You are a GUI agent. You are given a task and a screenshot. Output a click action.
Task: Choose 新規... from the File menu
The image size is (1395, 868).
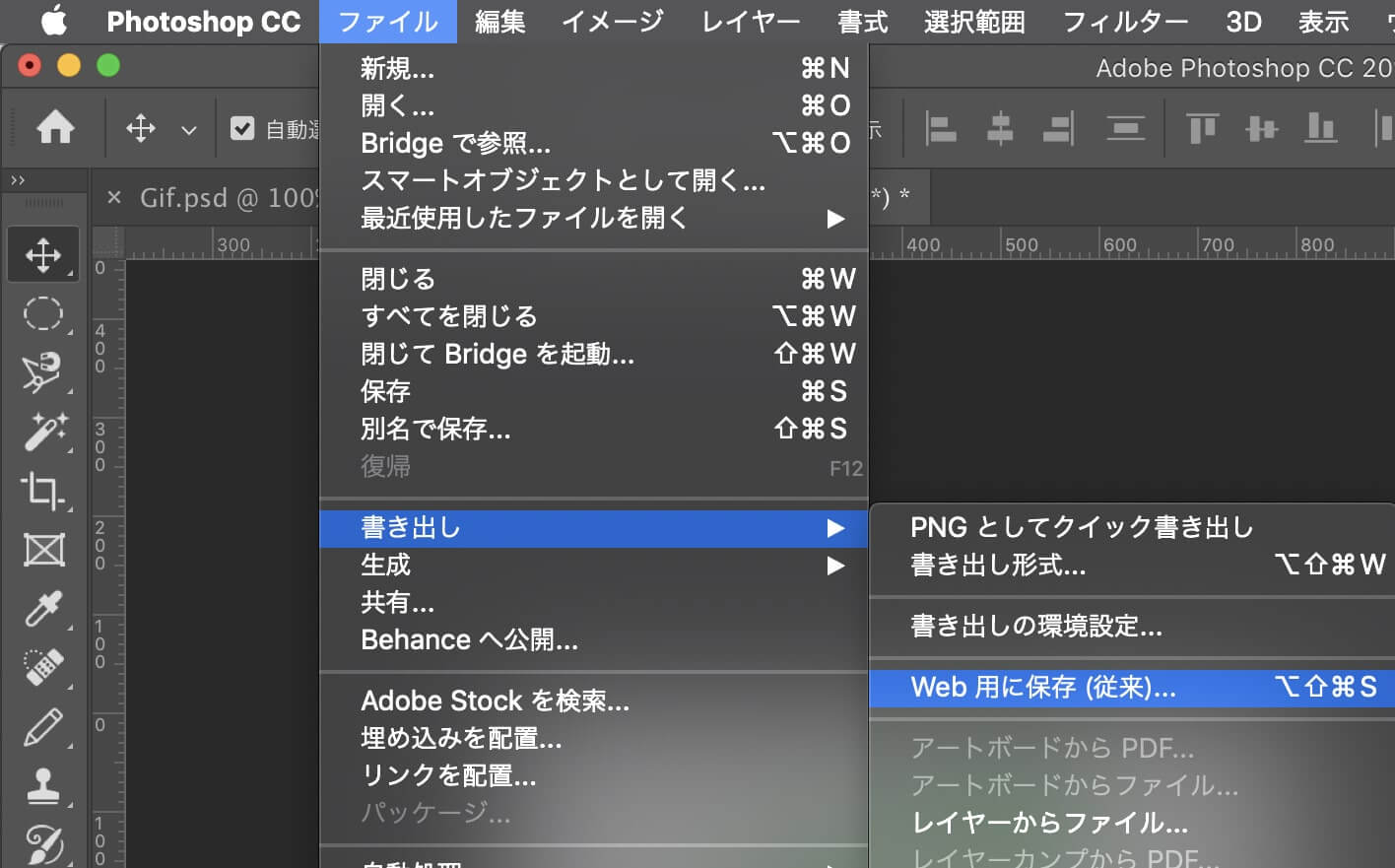point(593,68)
